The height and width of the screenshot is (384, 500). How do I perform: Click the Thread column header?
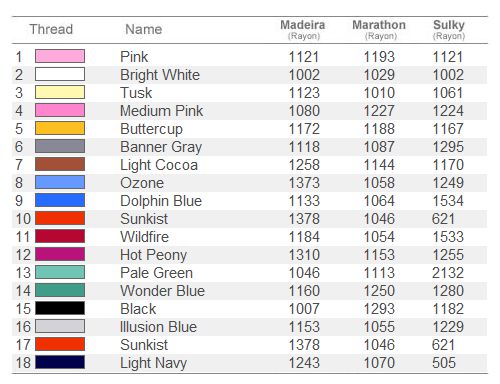pos(51,29)
